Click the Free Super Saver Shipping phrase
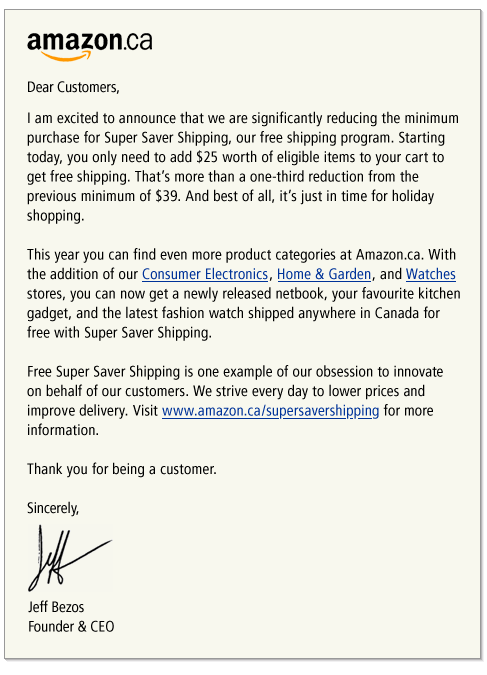 tap(103, 372)
